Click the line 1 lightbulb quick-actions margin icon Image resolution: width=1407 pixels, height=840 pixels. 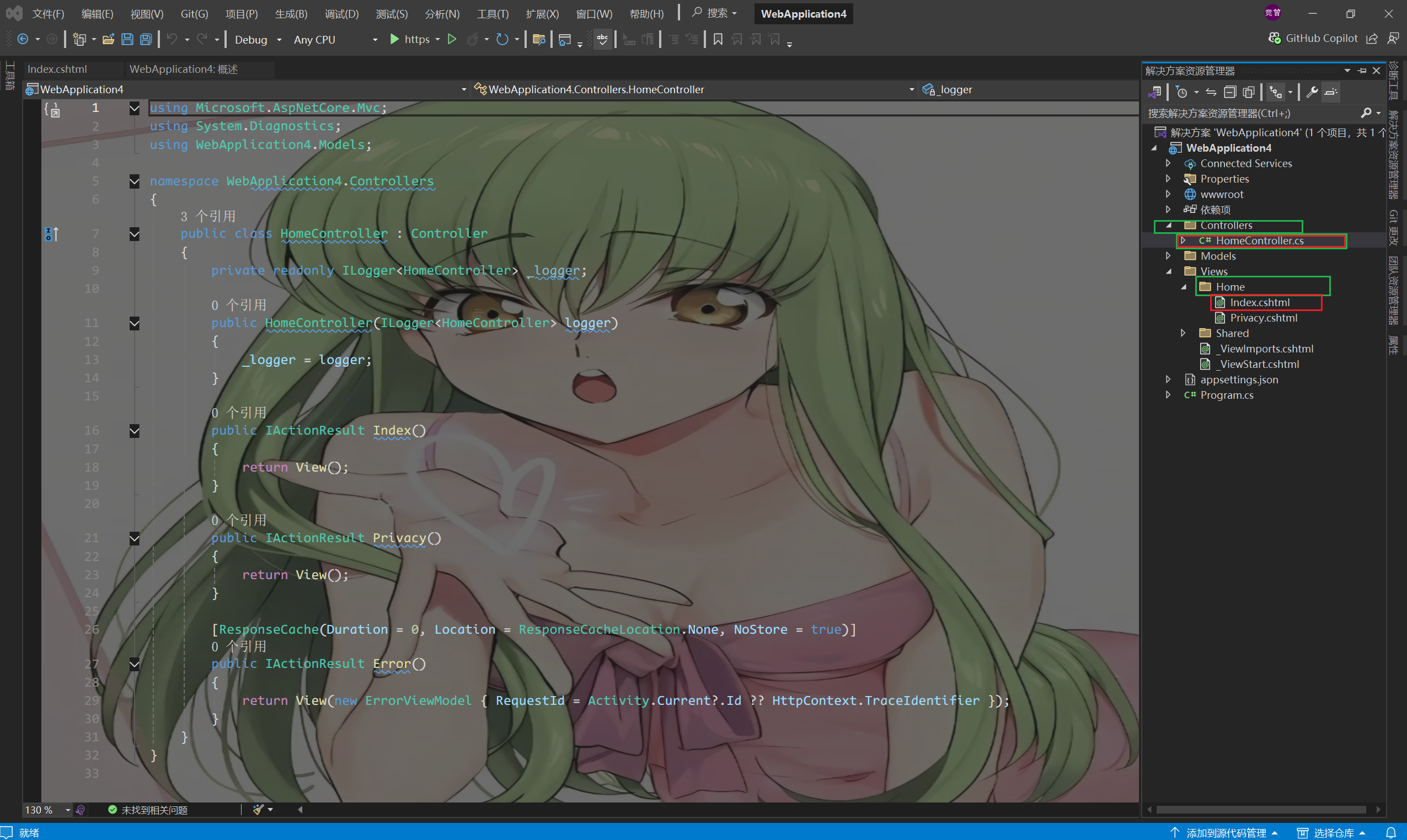pos(52,109)
